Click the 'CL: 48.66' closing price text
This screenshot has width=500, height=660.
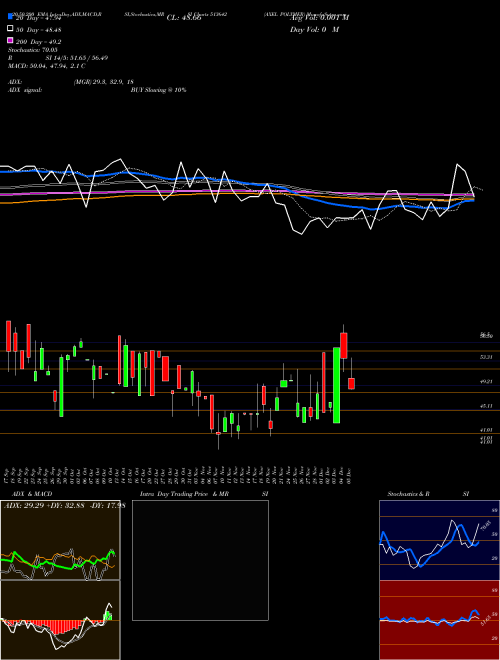(184, 18)
